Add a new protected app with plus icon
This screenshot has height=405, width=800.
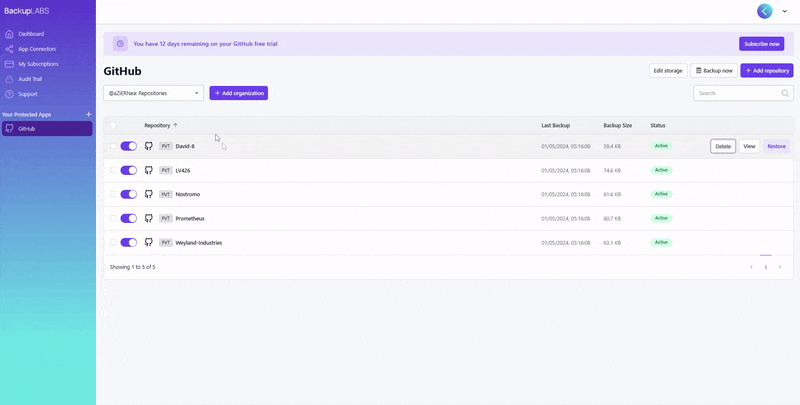point(88,115)
